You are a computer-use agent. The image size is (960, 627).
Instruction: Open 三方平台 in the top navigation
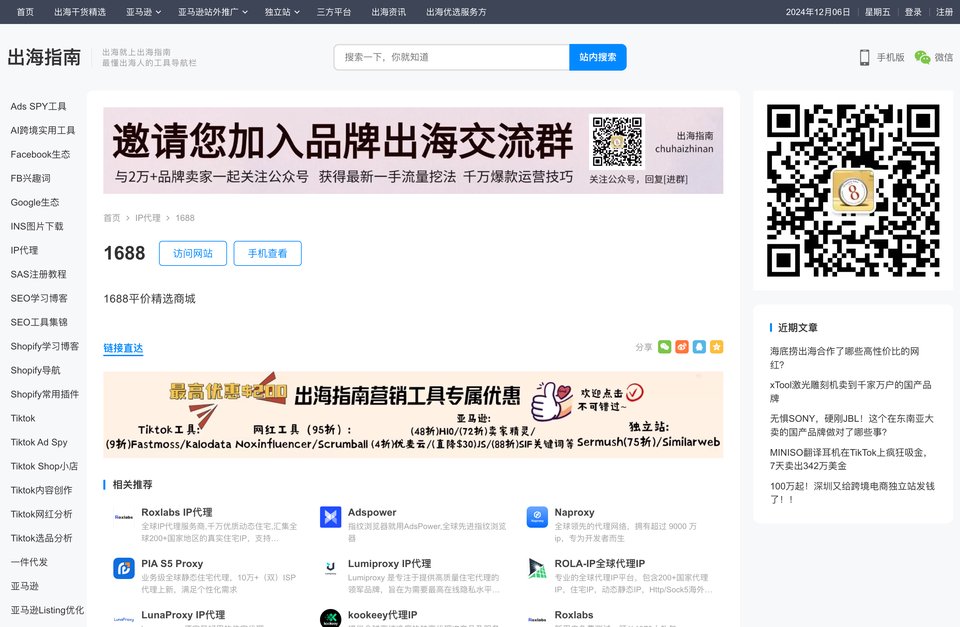point(334,12)
